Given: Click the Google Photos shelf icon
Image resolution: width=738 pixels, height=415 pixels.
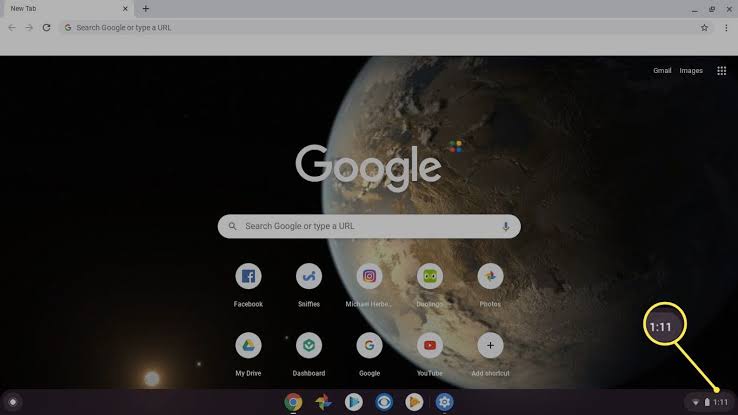Looking at the screenshot, I should [323, 402].
